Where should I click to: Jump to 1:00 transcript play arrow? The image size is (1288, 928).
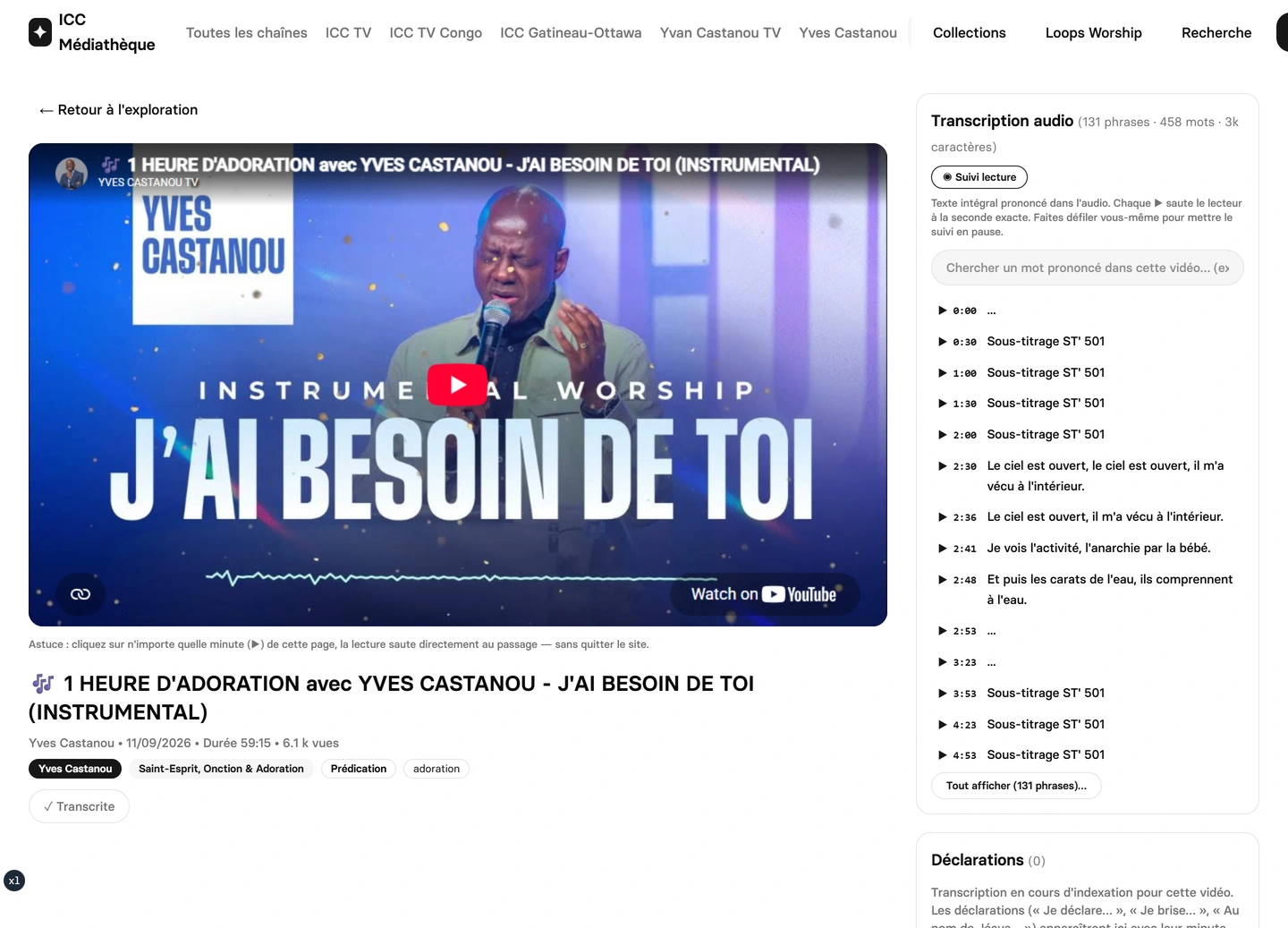point(942,373)
